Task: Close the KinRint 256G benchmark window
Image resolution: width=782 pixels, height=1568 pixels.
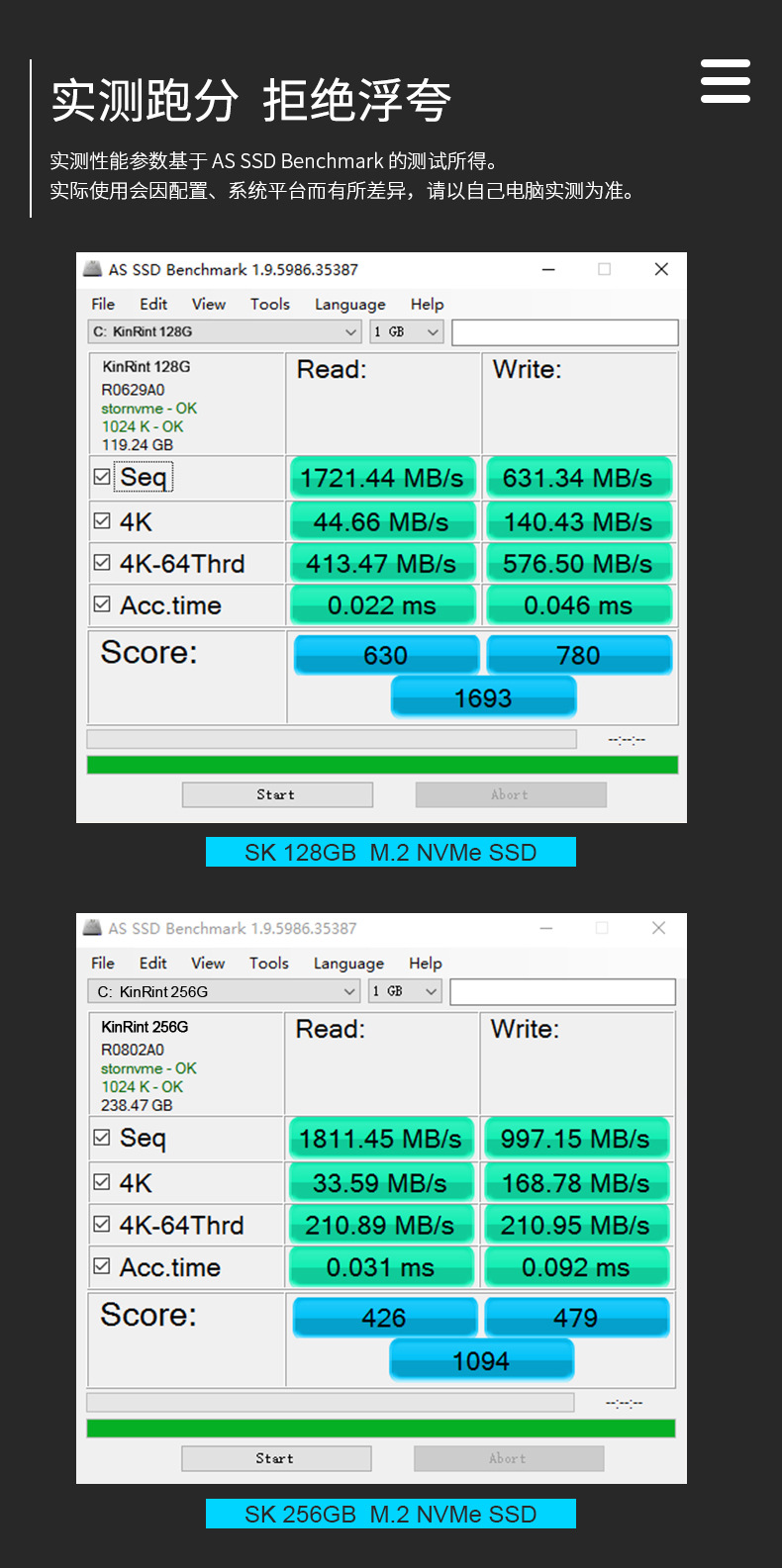Action: click(658, 928)
